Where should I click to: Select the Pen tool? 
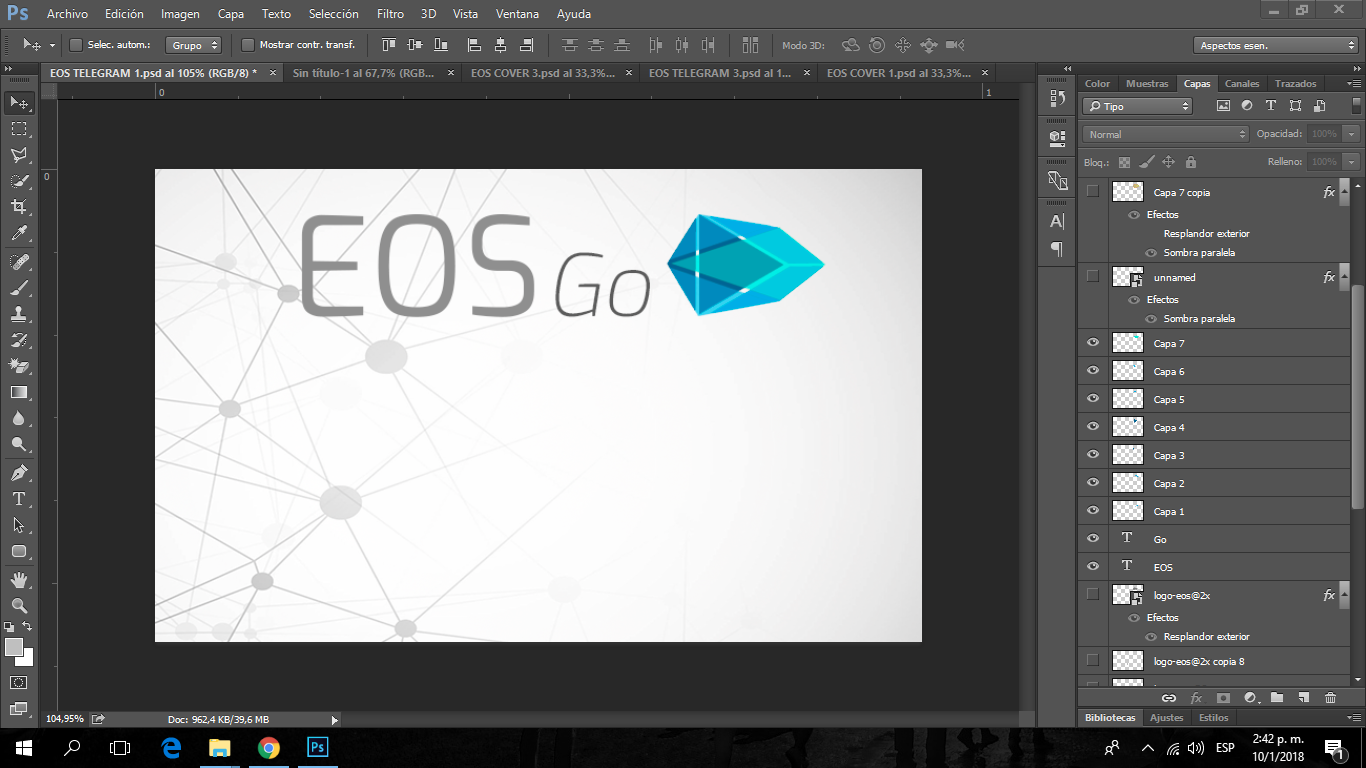coord(19,473)
